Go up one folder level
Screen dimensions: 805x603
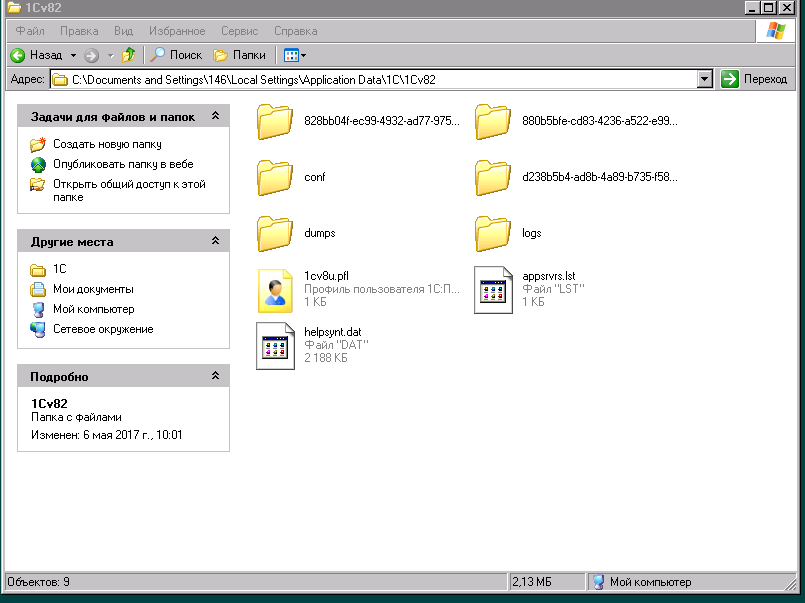click(x=128, y=55)
